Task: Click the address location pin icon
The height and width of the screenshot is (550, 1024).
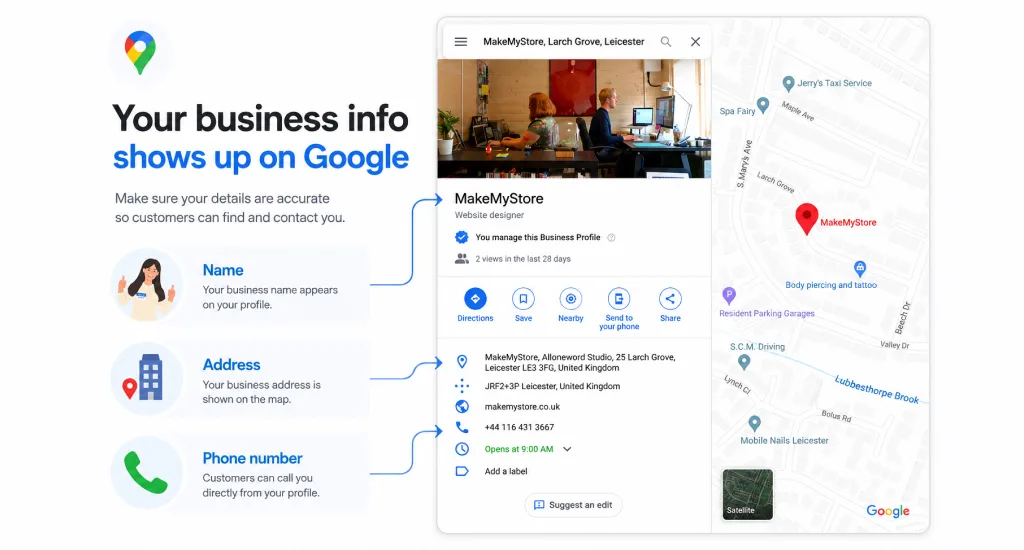Action: (462, 361)
